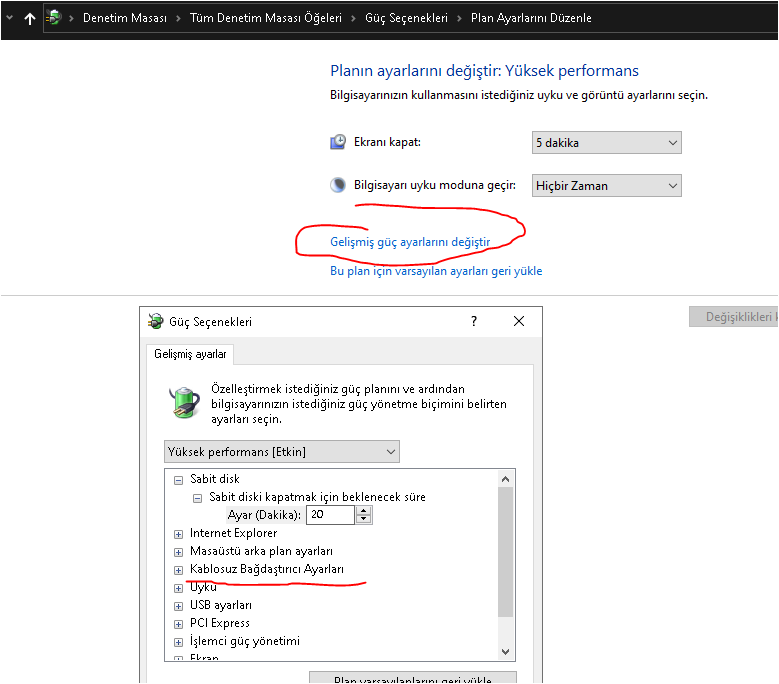Open the breadcrumb arrow after Denetim Masası

178,18
